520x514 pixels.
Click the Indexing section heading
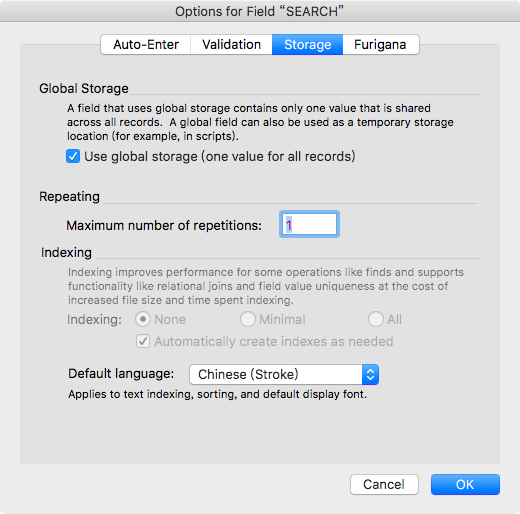point(66,253)
